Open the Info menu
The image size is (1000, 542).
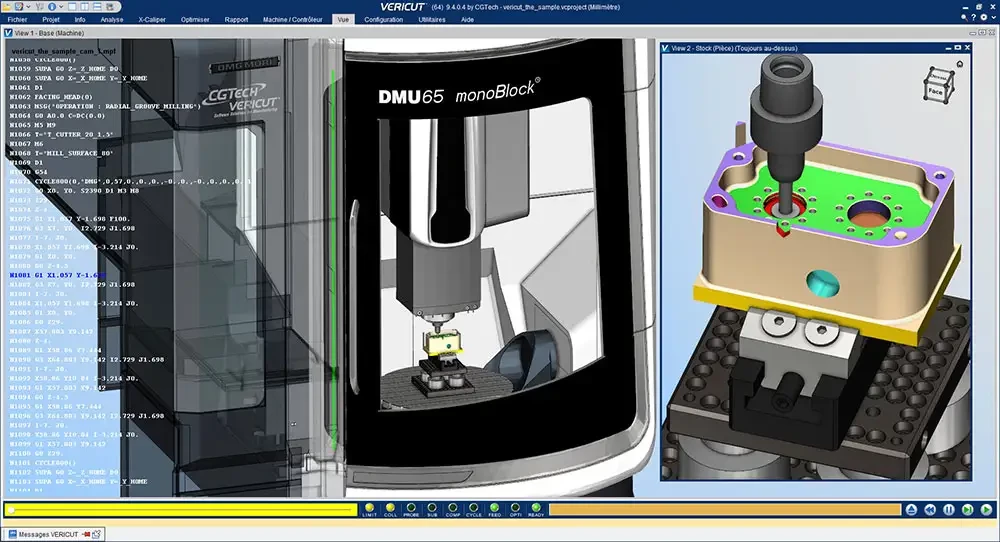(80, 20)
